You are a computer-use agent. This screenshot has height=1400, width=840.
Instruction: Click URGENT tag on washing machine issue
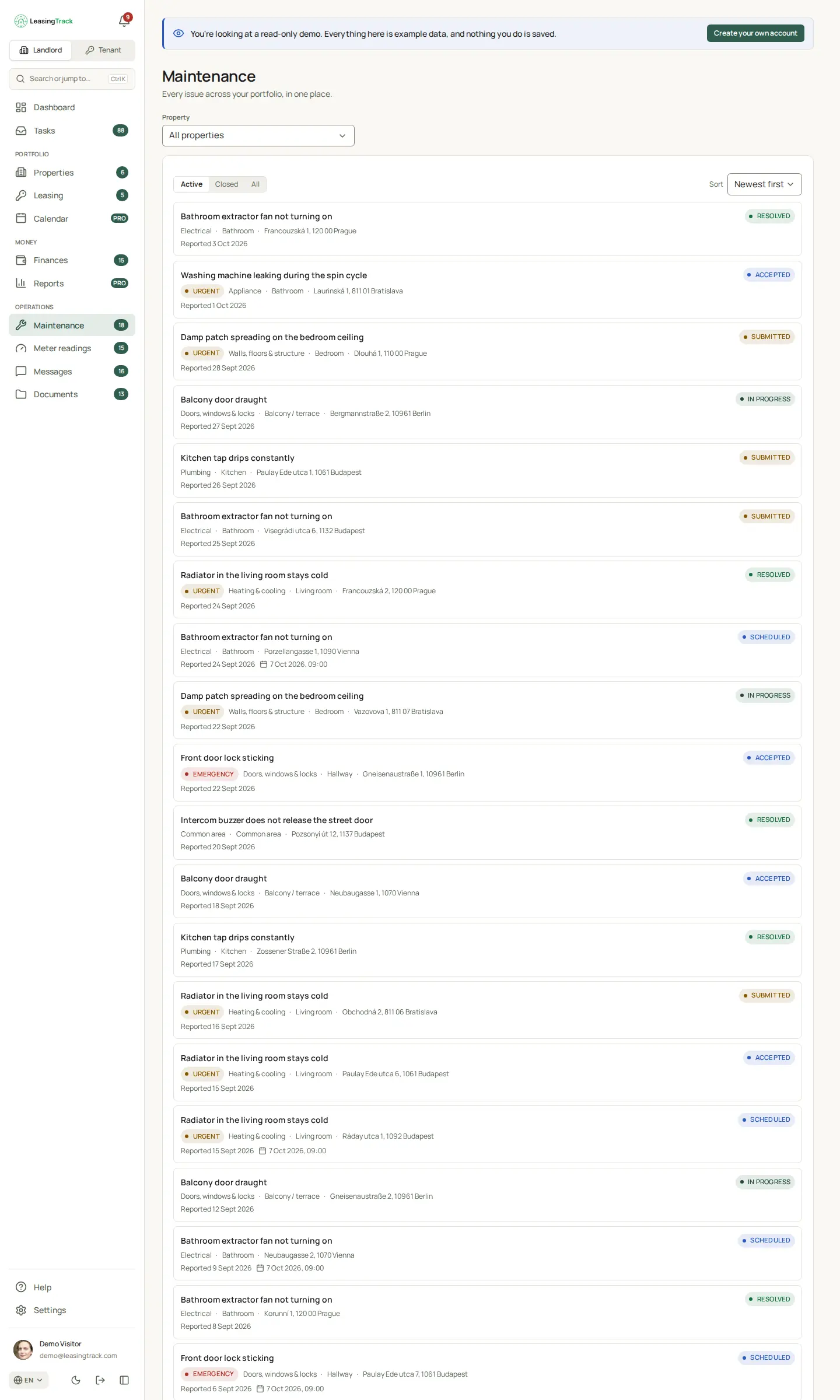point(202,291)
